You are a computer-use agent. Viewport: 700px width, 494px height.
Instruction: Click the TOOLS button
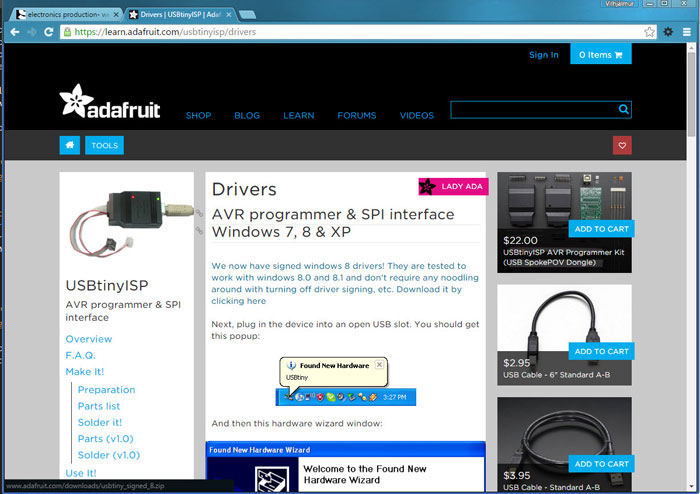[104, 145]
